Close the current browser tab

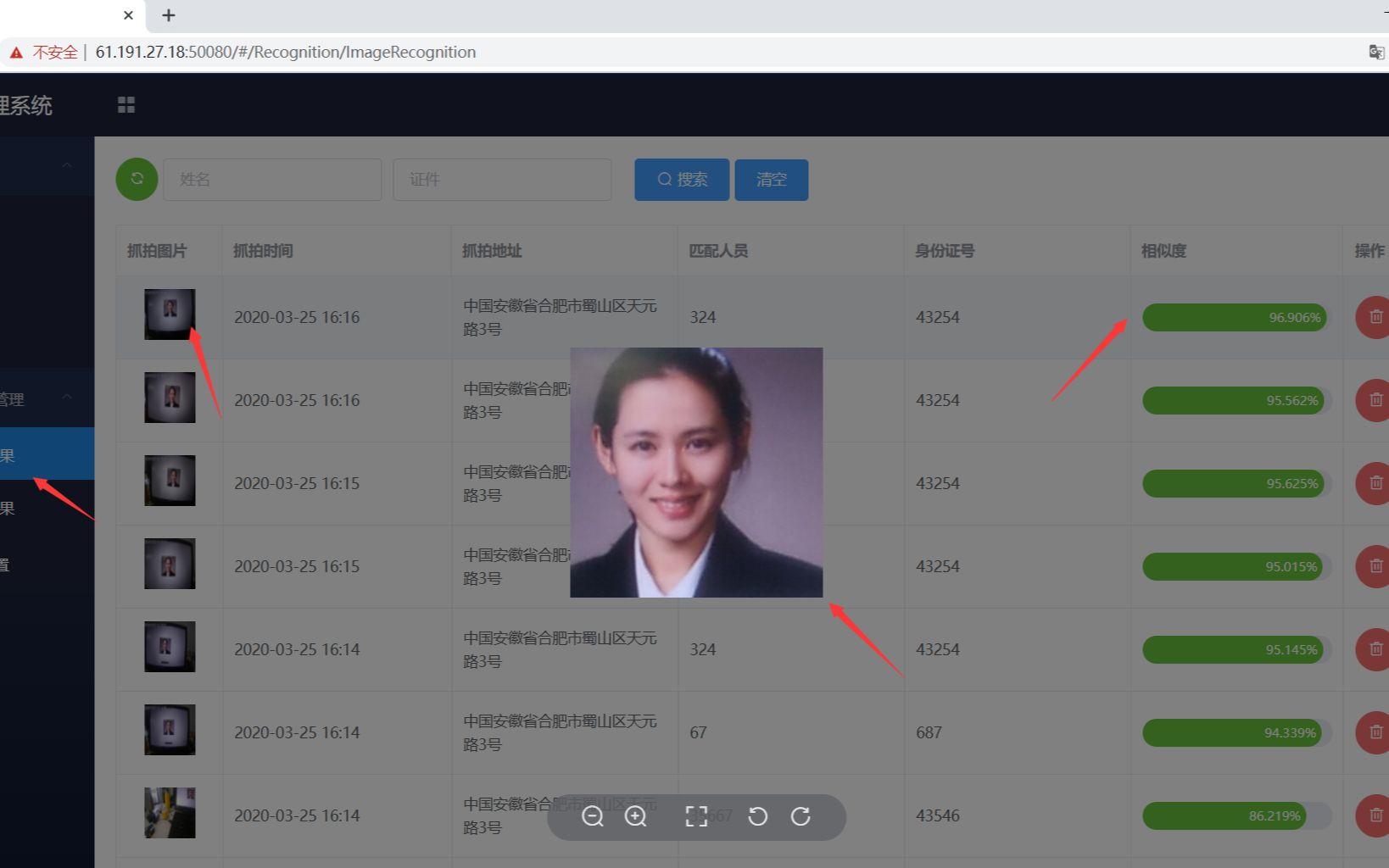pos(128,15)
